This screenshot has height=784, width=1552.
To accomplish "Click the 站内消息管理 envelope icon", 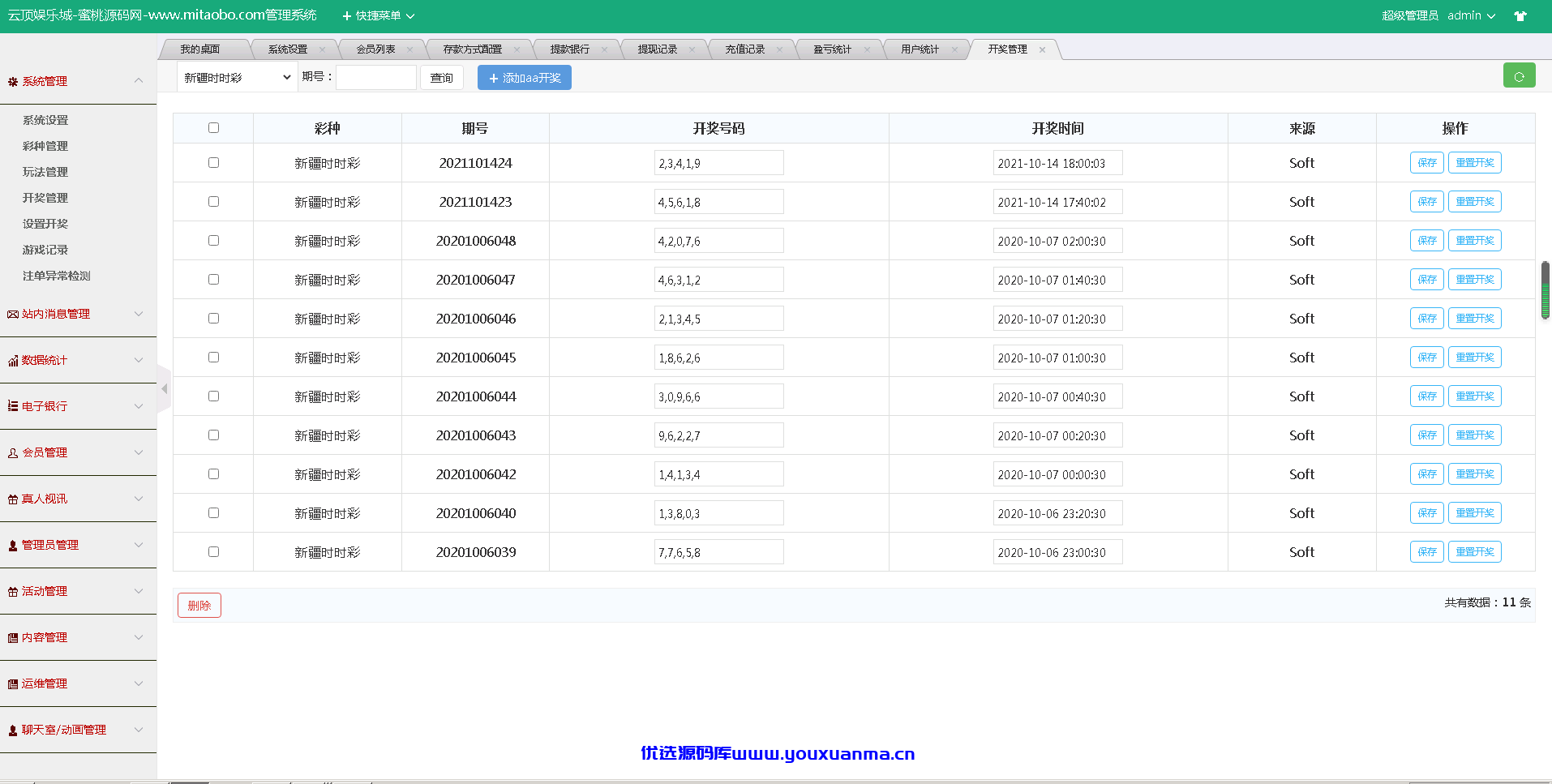I will tap(13, 315).
